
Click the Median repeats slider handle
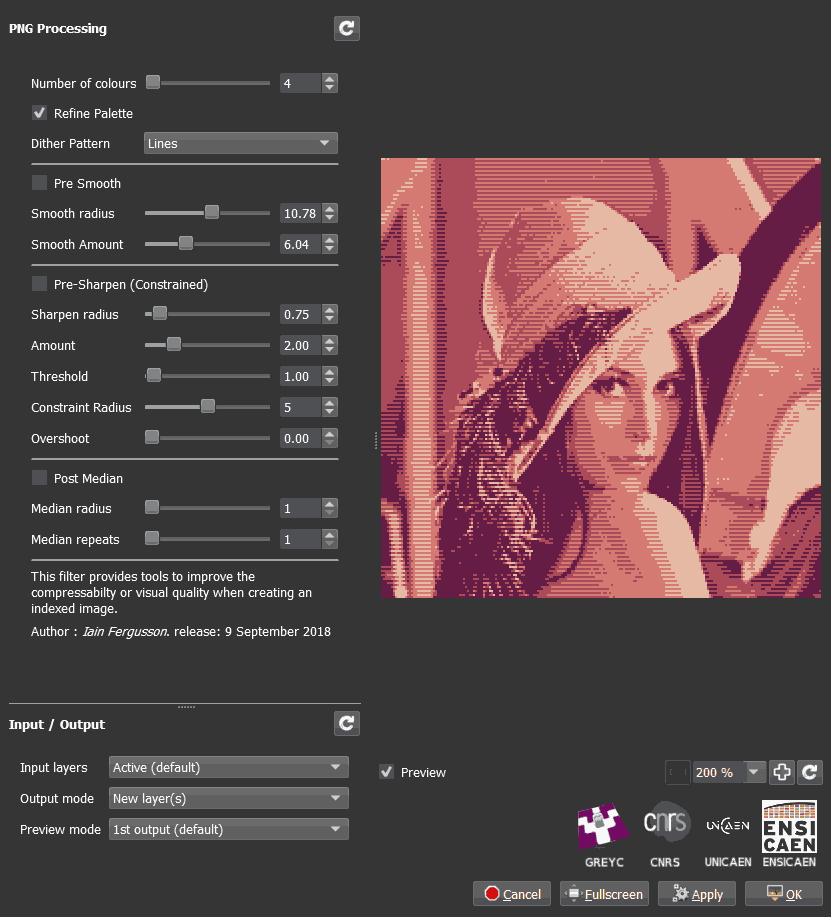(x=152, y=538)
